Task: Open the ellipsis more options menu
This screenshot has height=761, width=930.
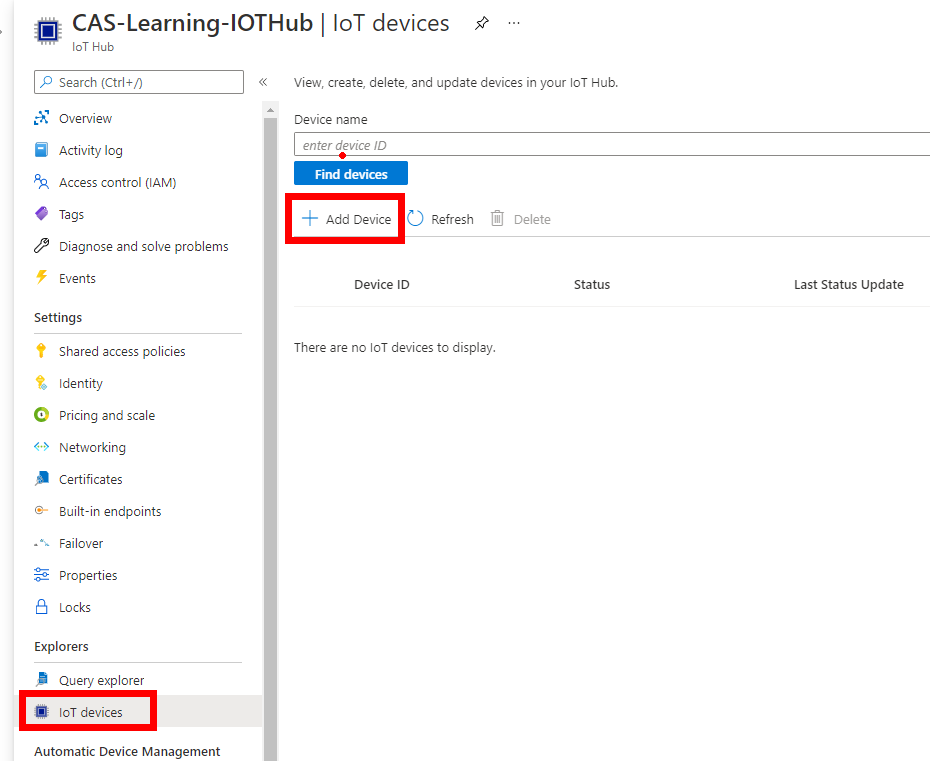Action: point(514,23)
